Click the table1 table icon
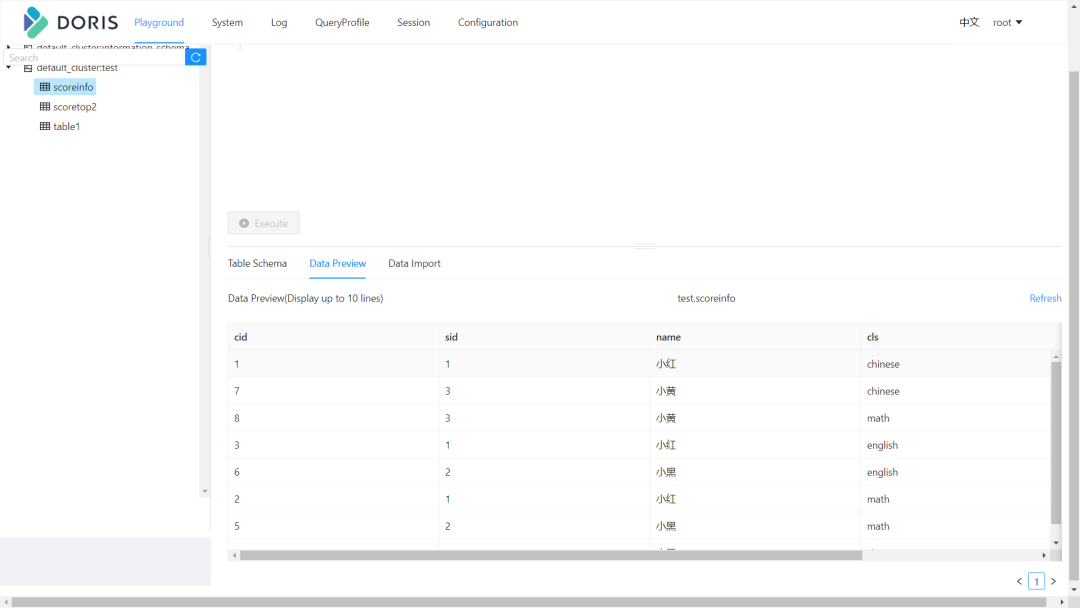 tap(45, 126)
